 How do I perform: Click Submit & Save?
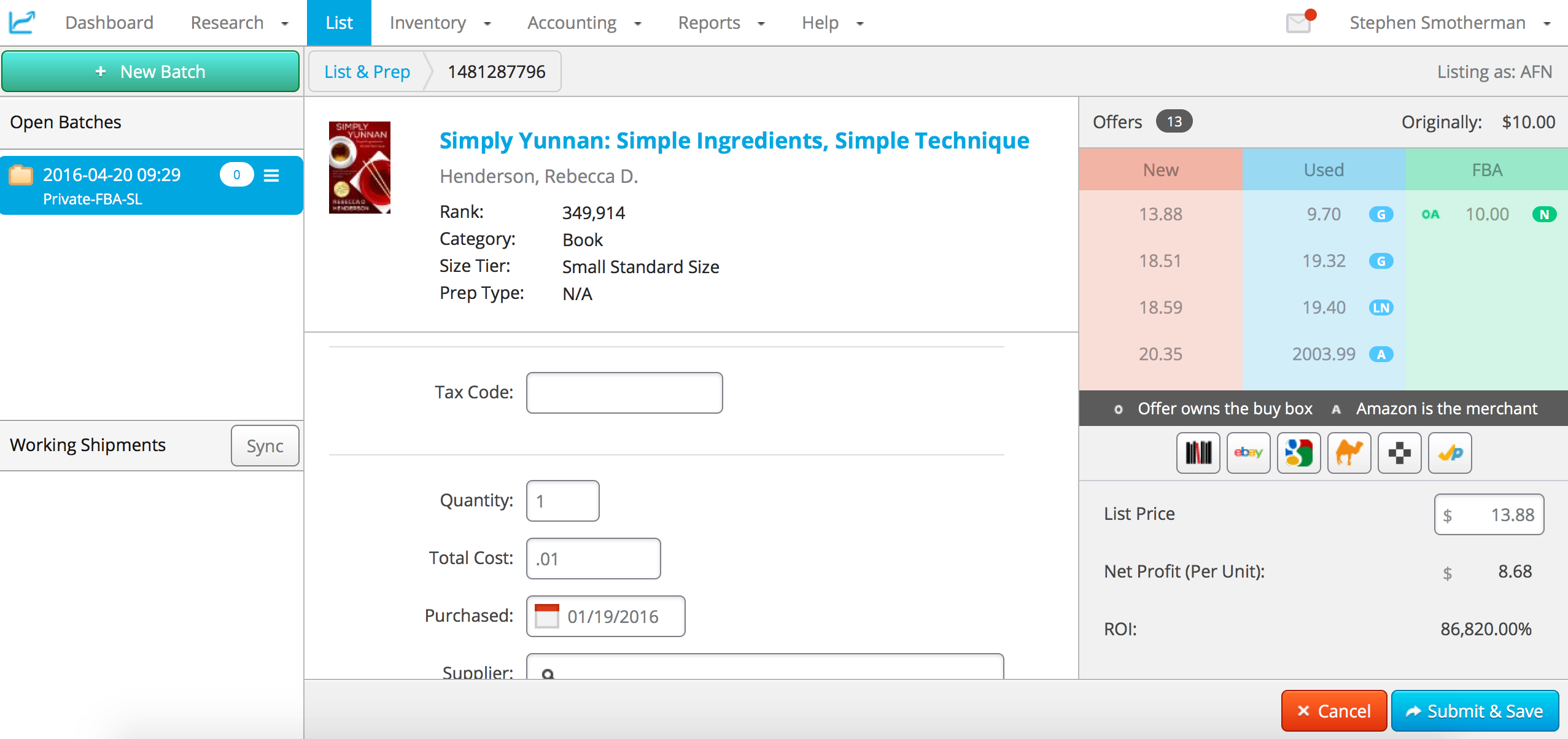coord(1475,711)
